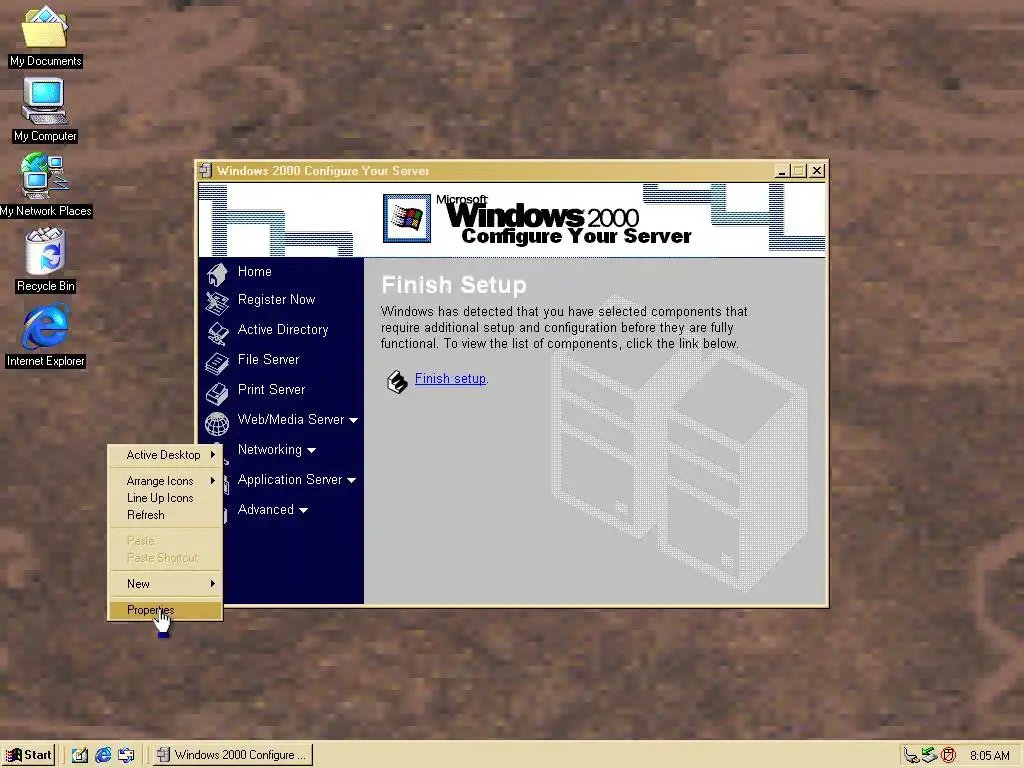Image resolution: width=1024 pixels, height=768 pixels.
Task: Choose Refresh from context menu
Action: 166,515
